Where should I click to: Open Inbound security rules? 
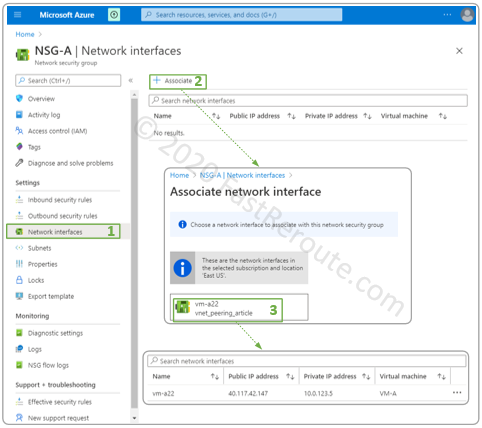60,200
